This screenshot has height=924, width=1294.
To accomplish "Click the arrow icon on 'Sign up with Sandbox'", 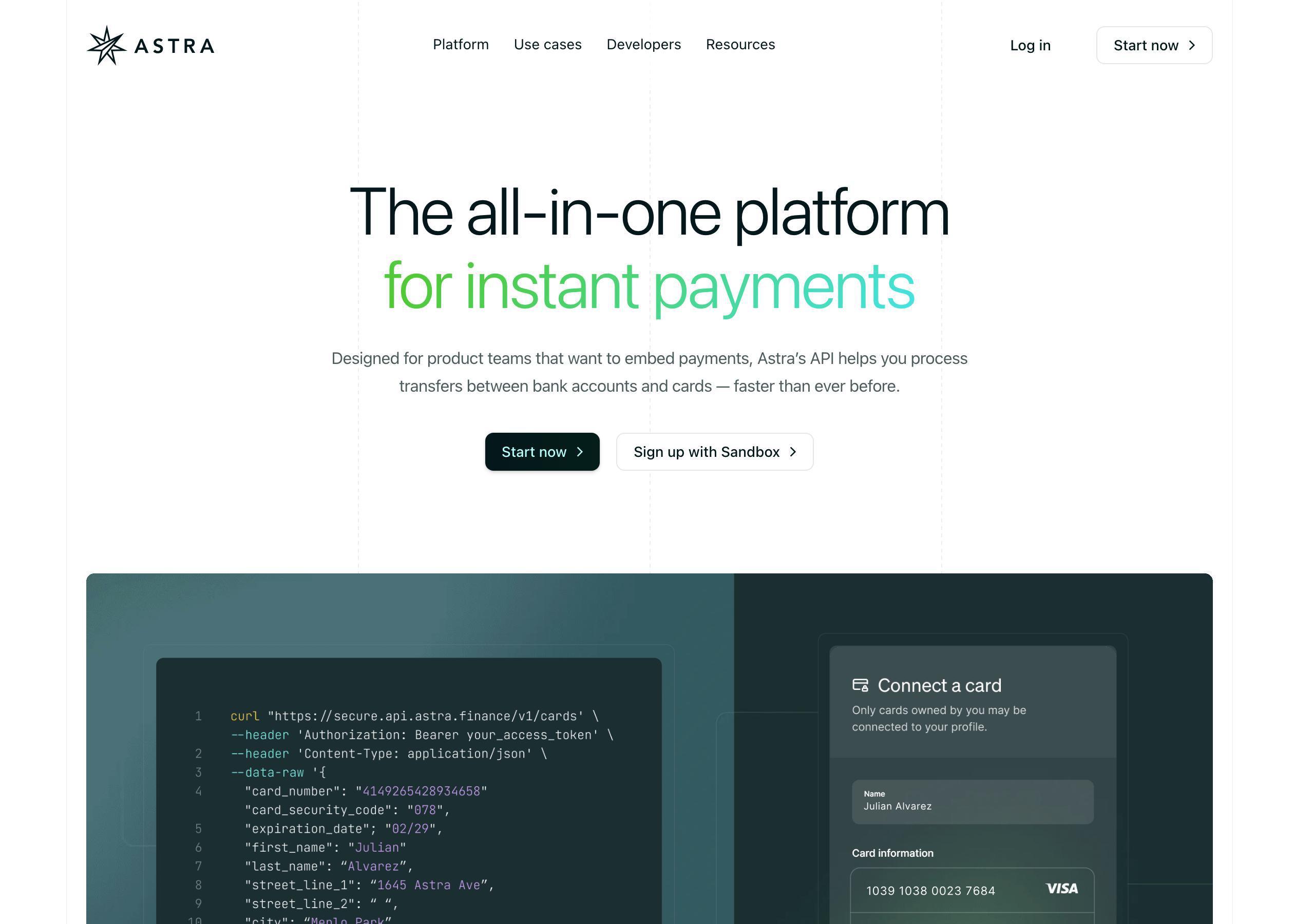I will (x=793, y=452).
